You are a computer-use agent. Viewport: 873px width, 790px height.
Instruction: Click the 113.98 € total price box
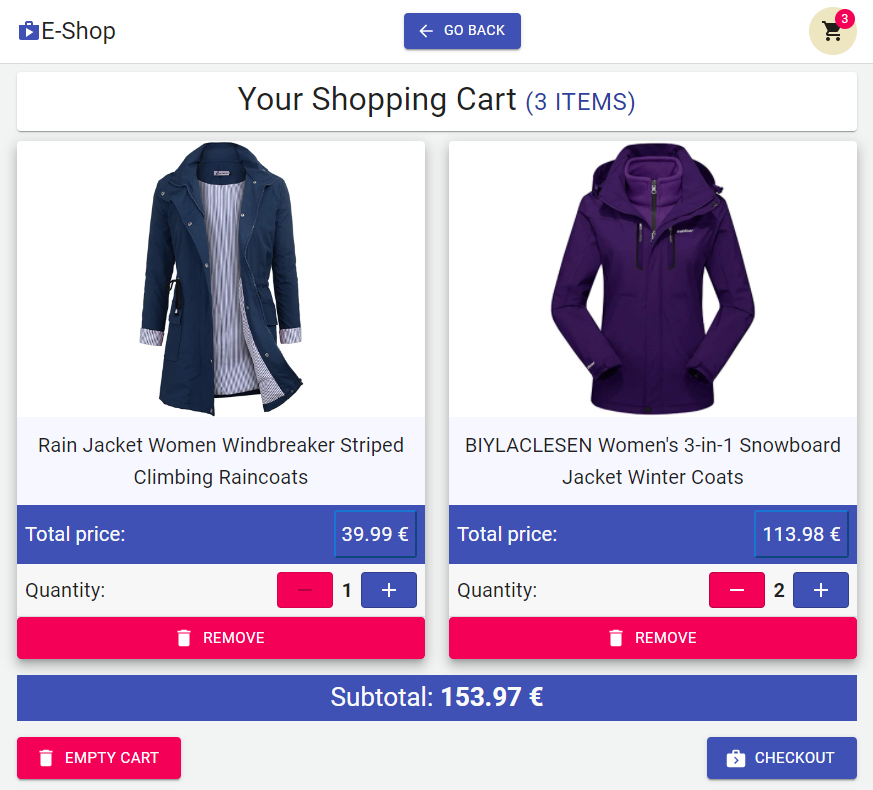coord(801,534)
